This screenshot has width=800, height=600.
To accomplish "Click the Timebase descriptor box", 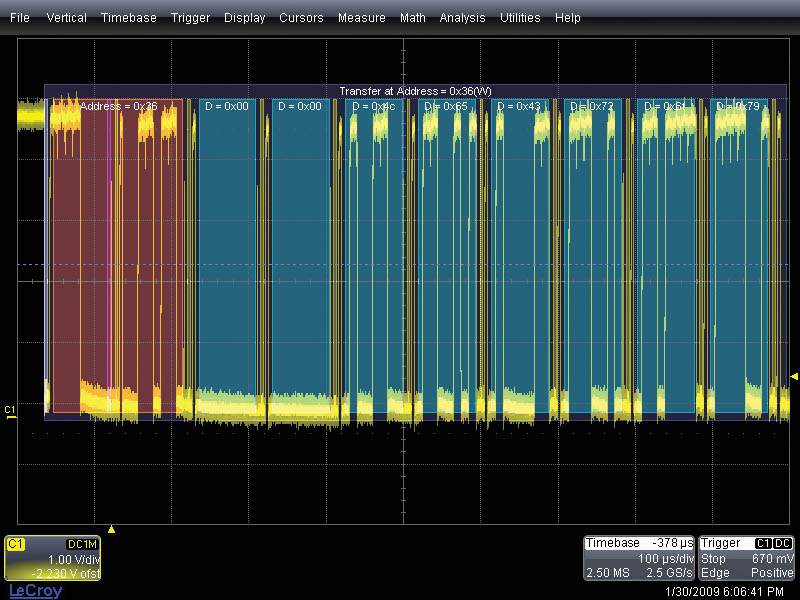I will click(639, 558).
